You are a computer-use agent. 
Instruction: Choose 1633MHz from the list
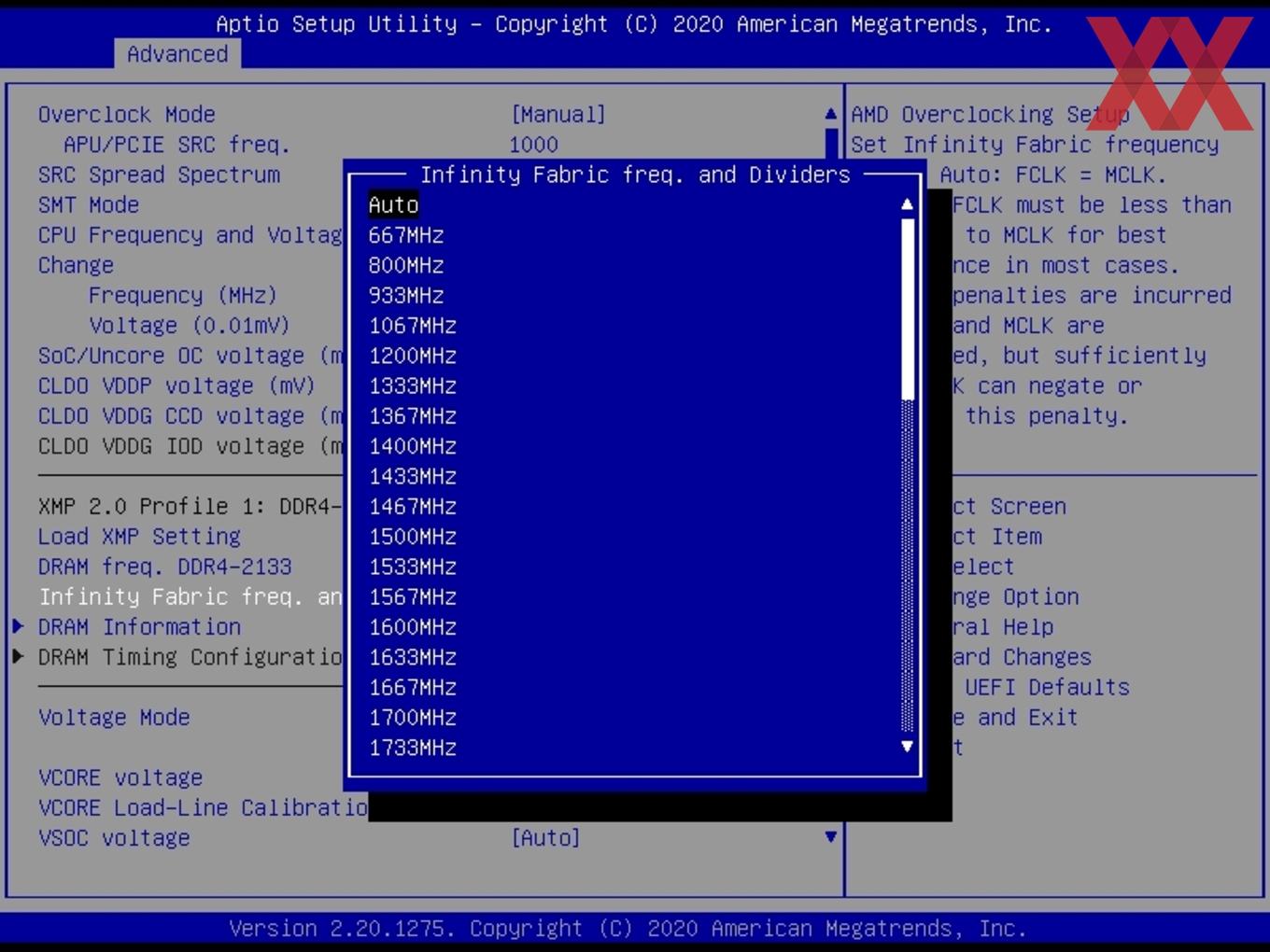click(413, 657)
